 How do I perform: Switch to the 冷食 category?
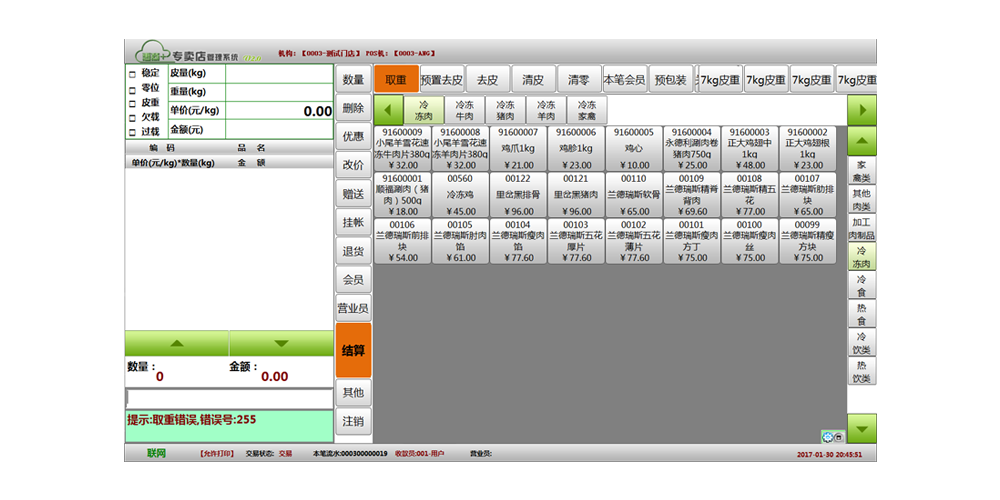[x=862, y=285]
